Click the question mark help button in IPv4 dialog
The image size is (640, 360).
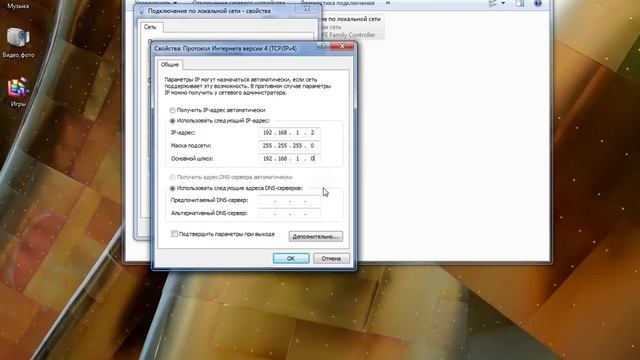[x=322, y=46]
